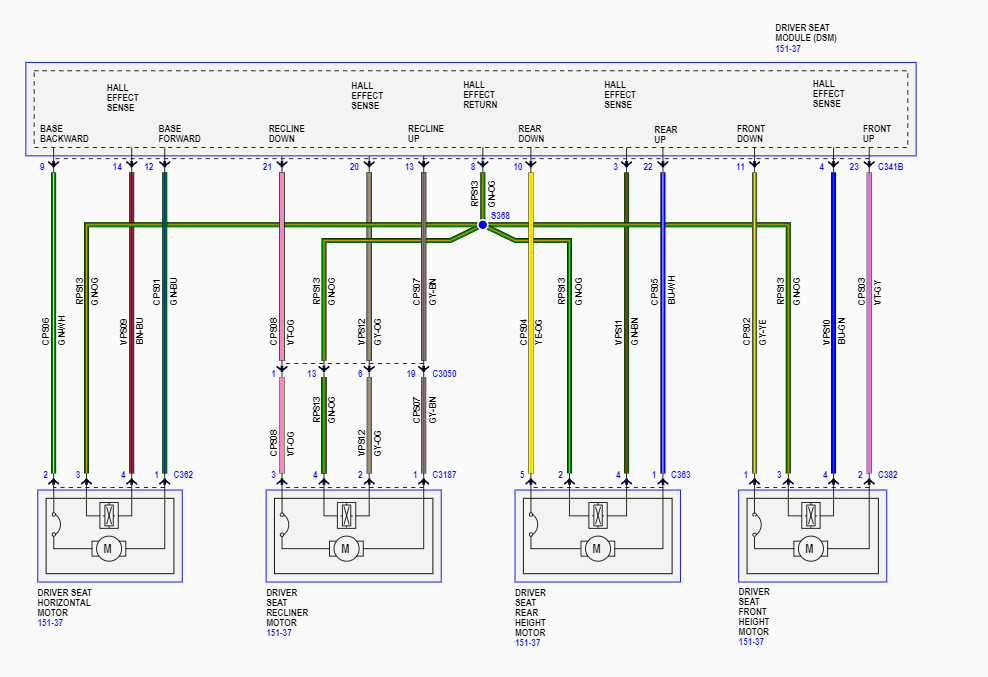Click the Driver Seat Module (DSM) title
988x677 pixels.
tap(806, 32)
